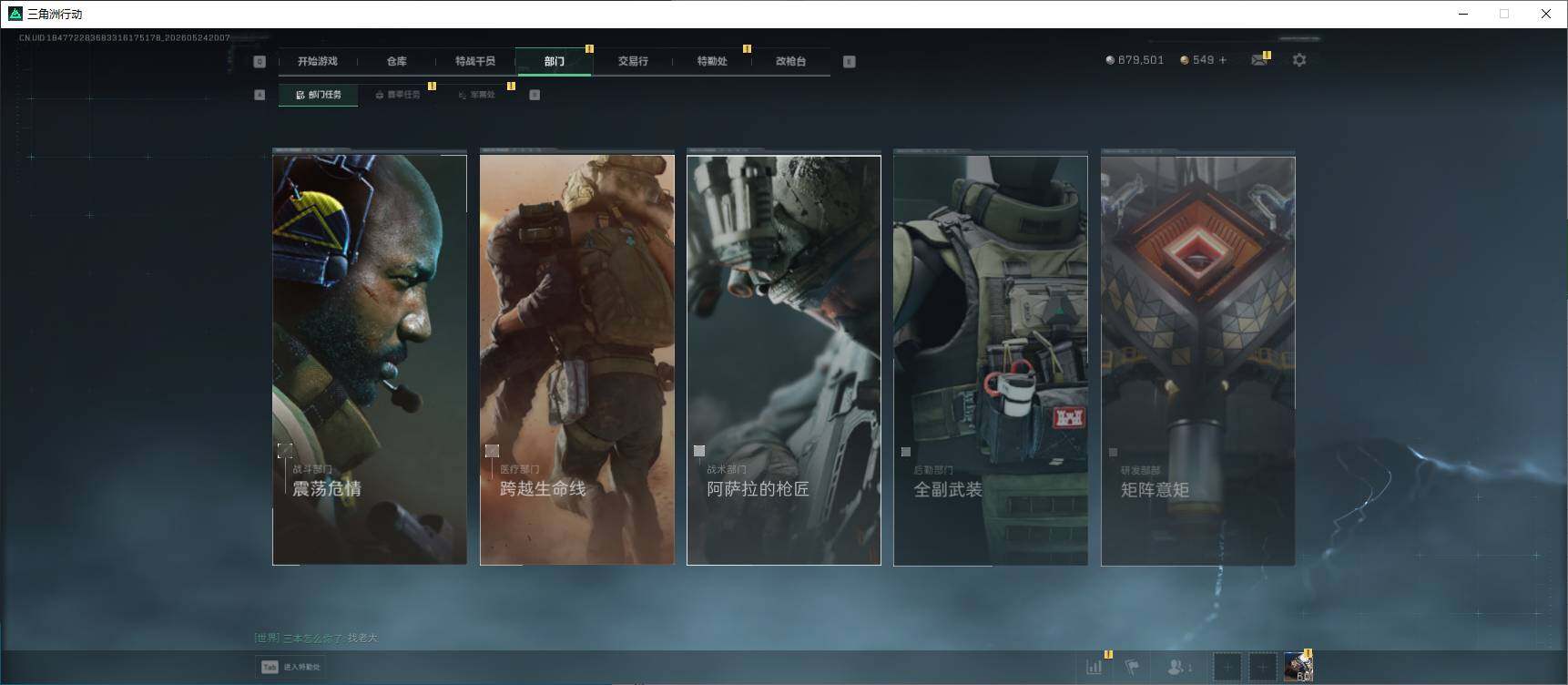1568x685 pixels.
Task: Switch to the 仓库 tab
Action: tap(397, 61)
